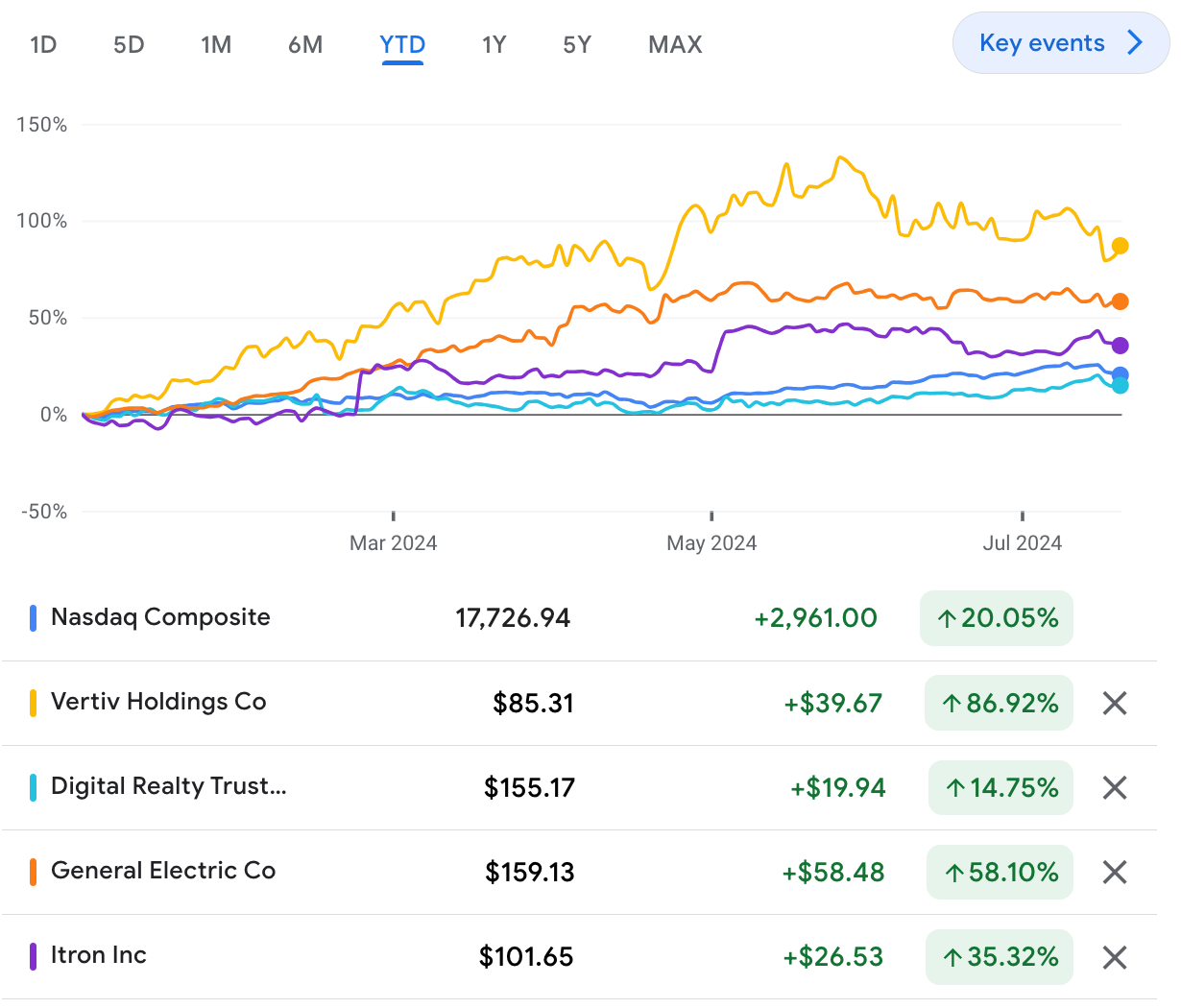
Task: Select the 1M time range tab
Action: tap(216, 44)
